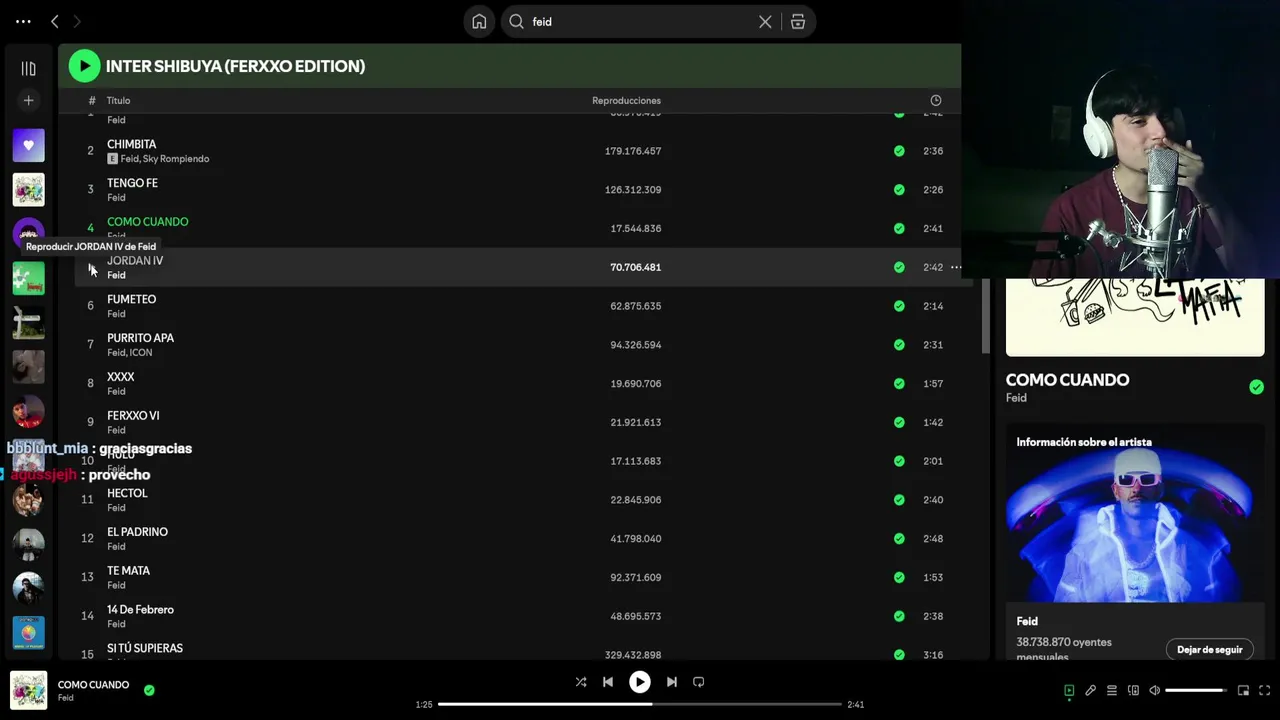Open more options for JORDAN IV
Image resolution: width=1280 pixels, height=720 pixels.
coord(955,267)
